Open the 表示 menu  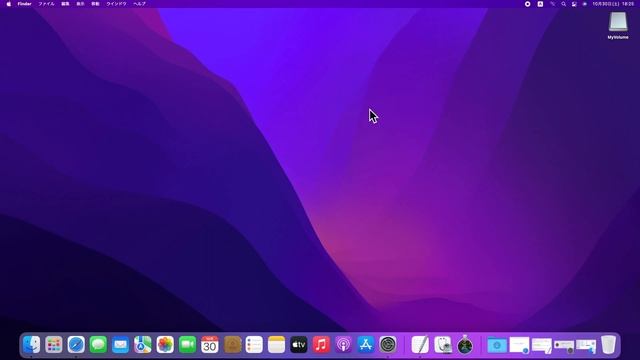point(80,4)
